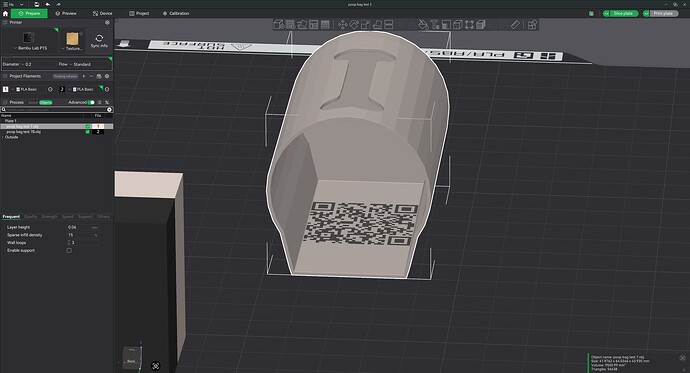Open the Flow Standard dropdown
The height and width of the screenshot is (373, 690).
(75, 64)
